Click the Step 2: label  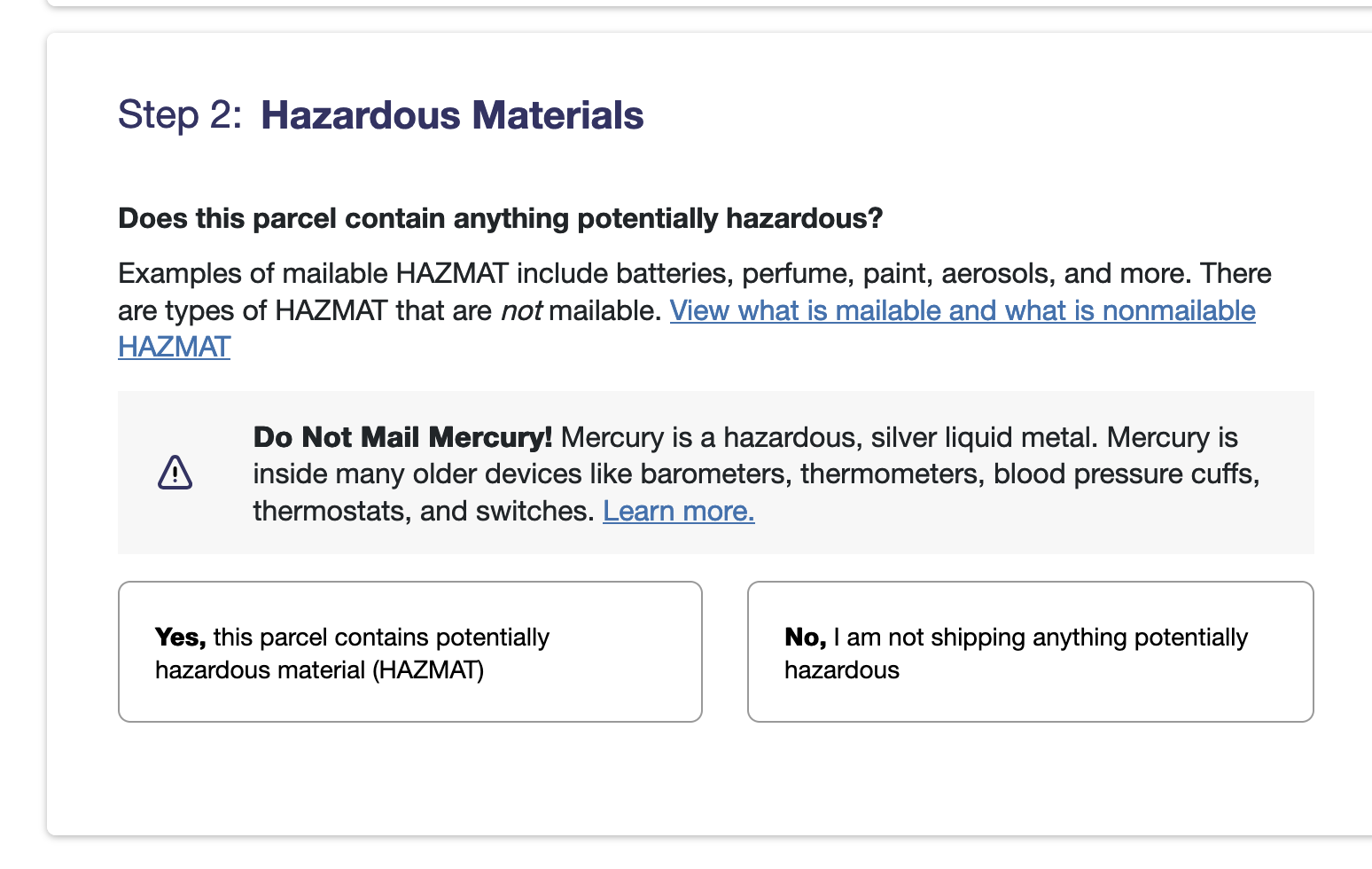tap(180, 115)
